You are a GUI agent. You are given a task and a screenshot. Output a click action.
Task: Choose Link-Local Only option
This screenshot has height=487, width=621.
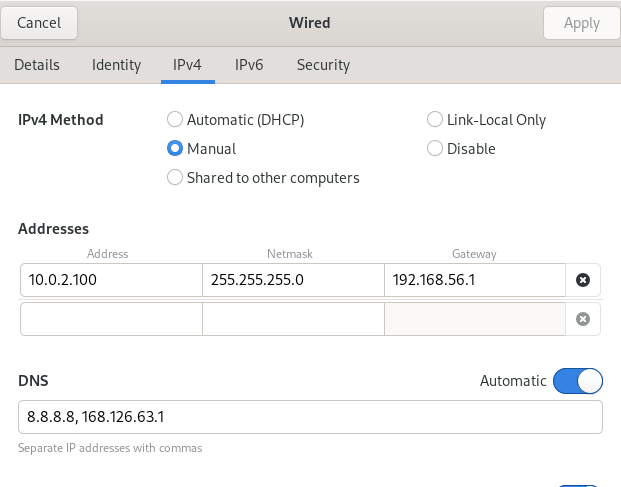point(435,120)
